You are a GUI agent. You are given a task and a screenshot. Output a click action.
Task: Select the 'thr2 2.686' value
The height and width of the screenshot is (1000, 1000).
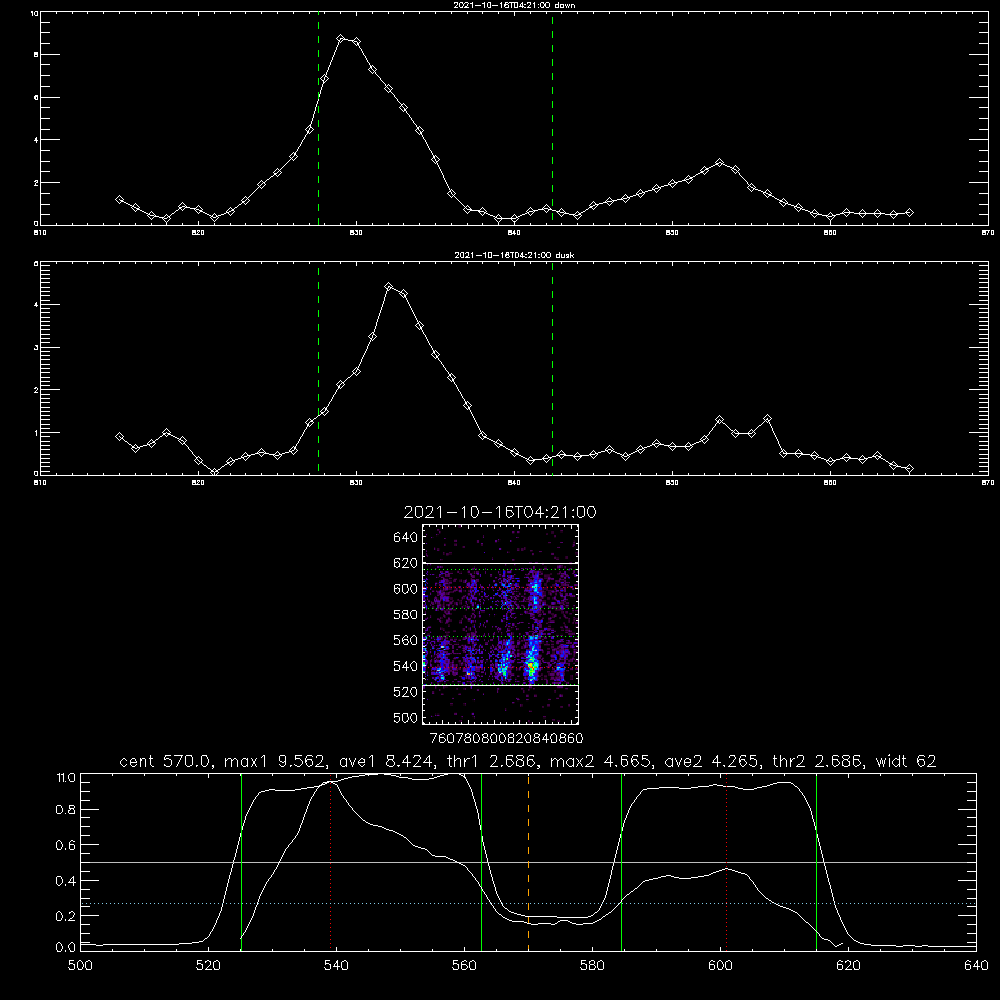pyautogui.click(x=817, y=761)
